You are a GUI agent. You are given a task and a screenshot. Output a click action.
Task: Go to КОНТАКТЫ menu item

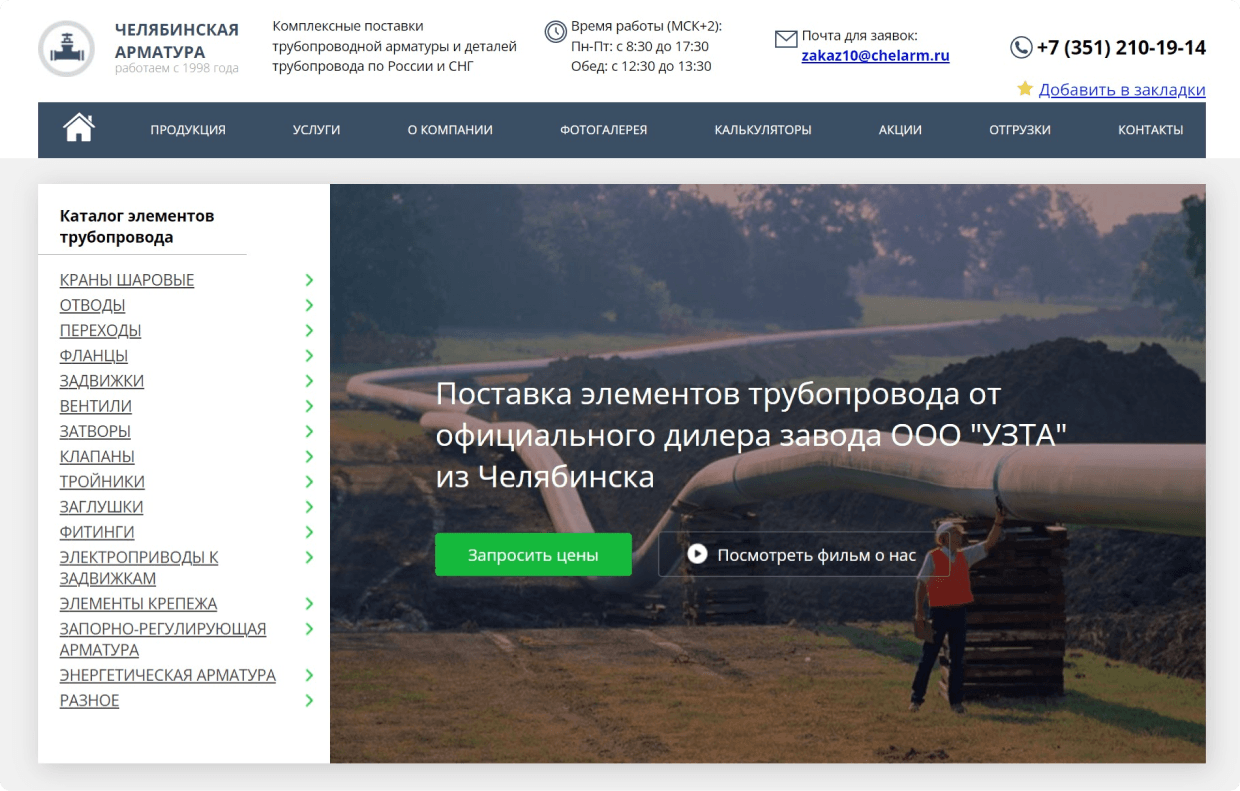[1151, 130]
